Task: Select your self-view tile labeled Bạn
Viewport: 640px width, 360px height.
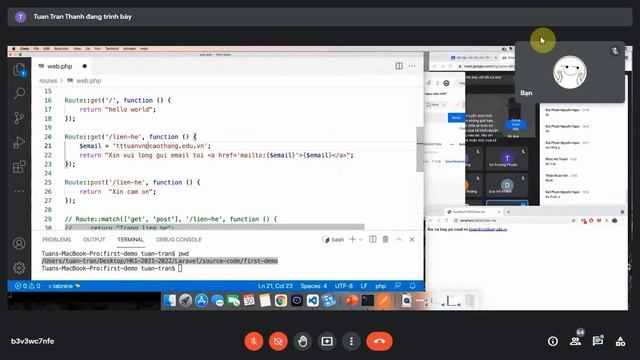Action: coord(570,71)
